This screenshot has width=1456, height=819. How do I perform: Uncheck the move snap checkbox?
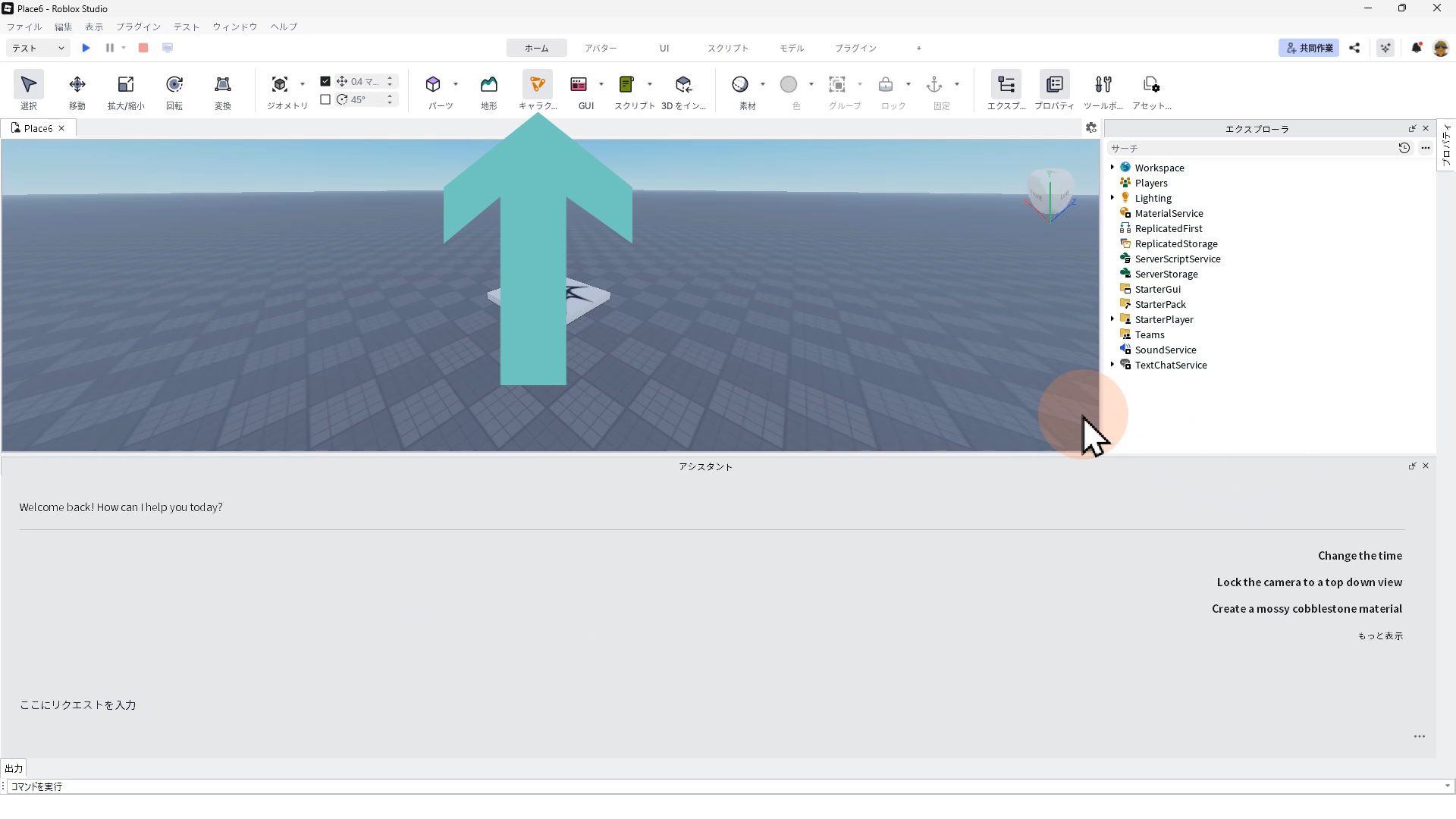(x=325, y=81)
